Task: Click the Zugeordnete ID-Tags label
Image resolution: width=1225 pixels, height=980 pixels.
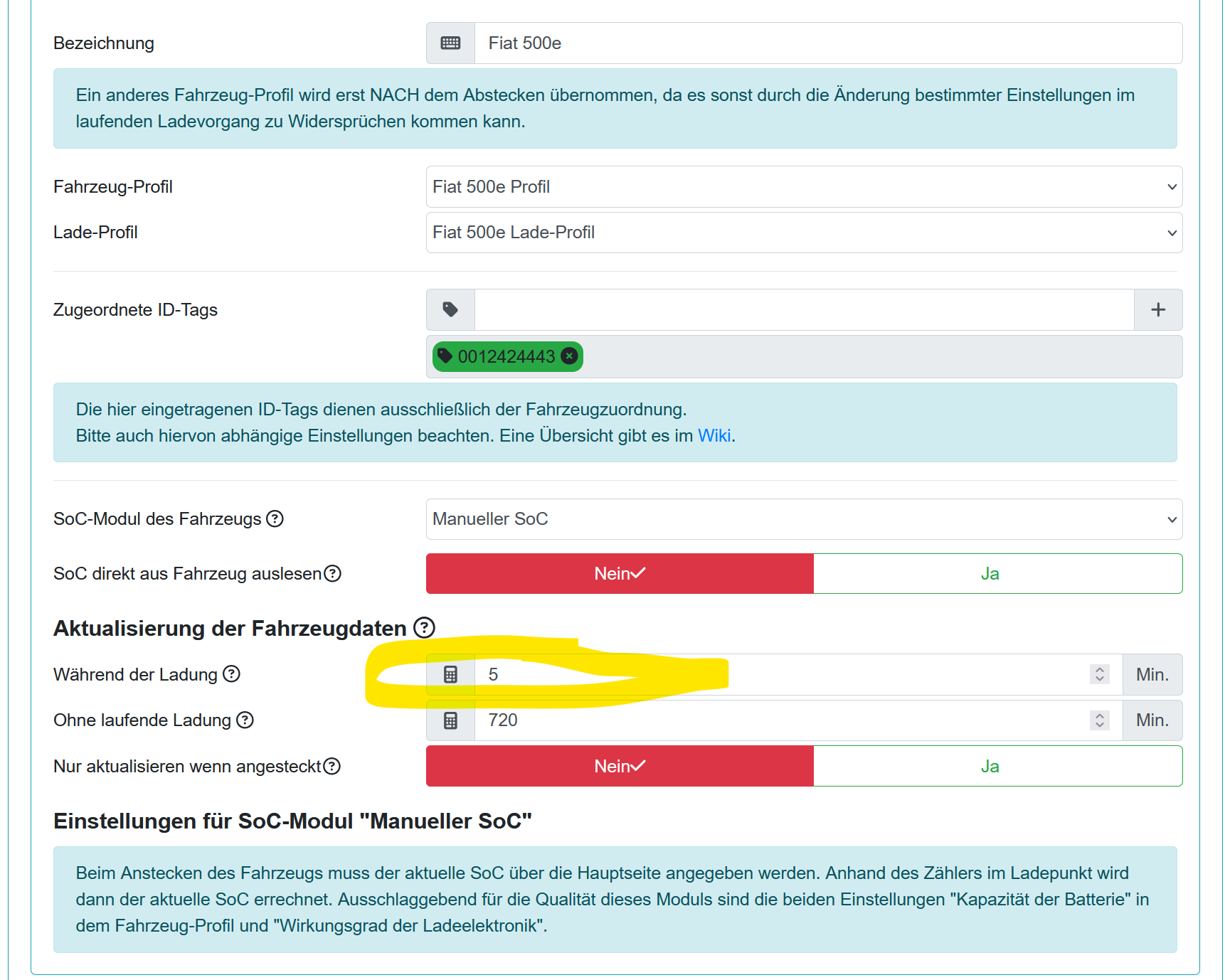Action: 135,310
